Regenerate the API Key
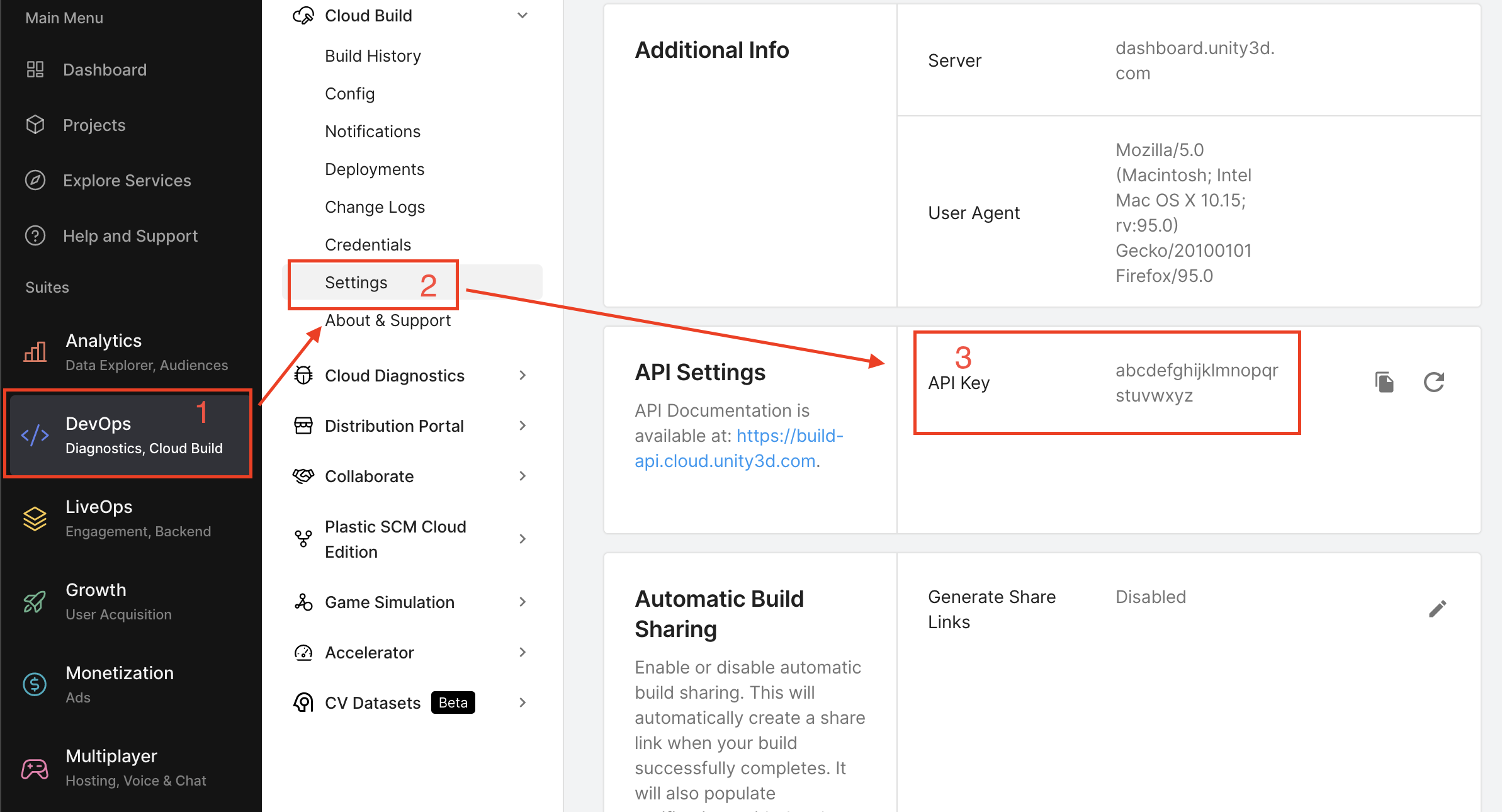 tap(1433, 382)
